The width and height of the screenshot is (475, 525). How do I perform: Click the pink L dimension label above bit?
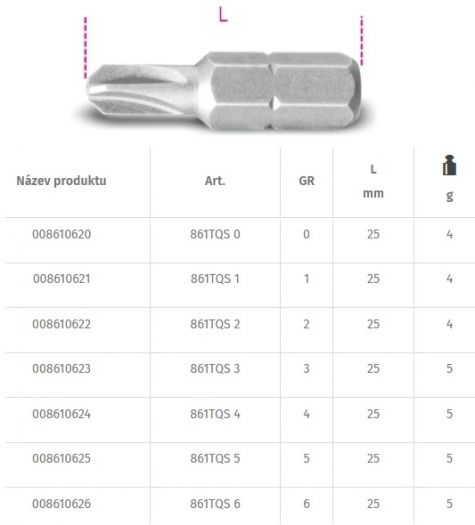[x=223, y=15]
